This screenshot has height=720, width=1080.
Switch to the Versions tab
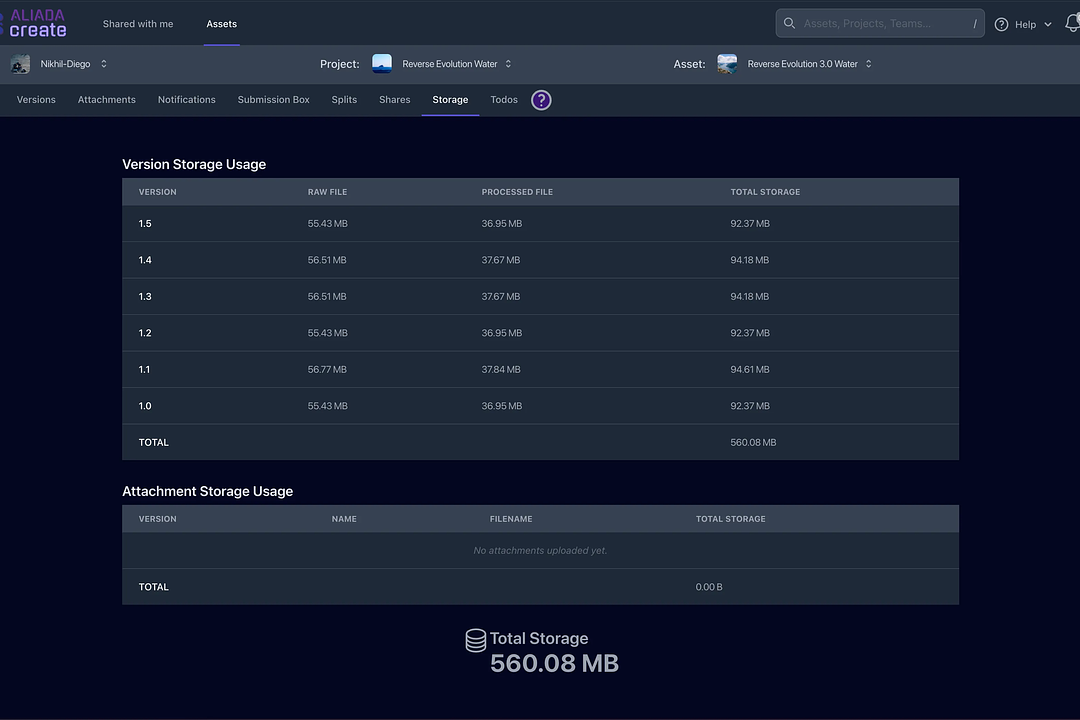36,100
